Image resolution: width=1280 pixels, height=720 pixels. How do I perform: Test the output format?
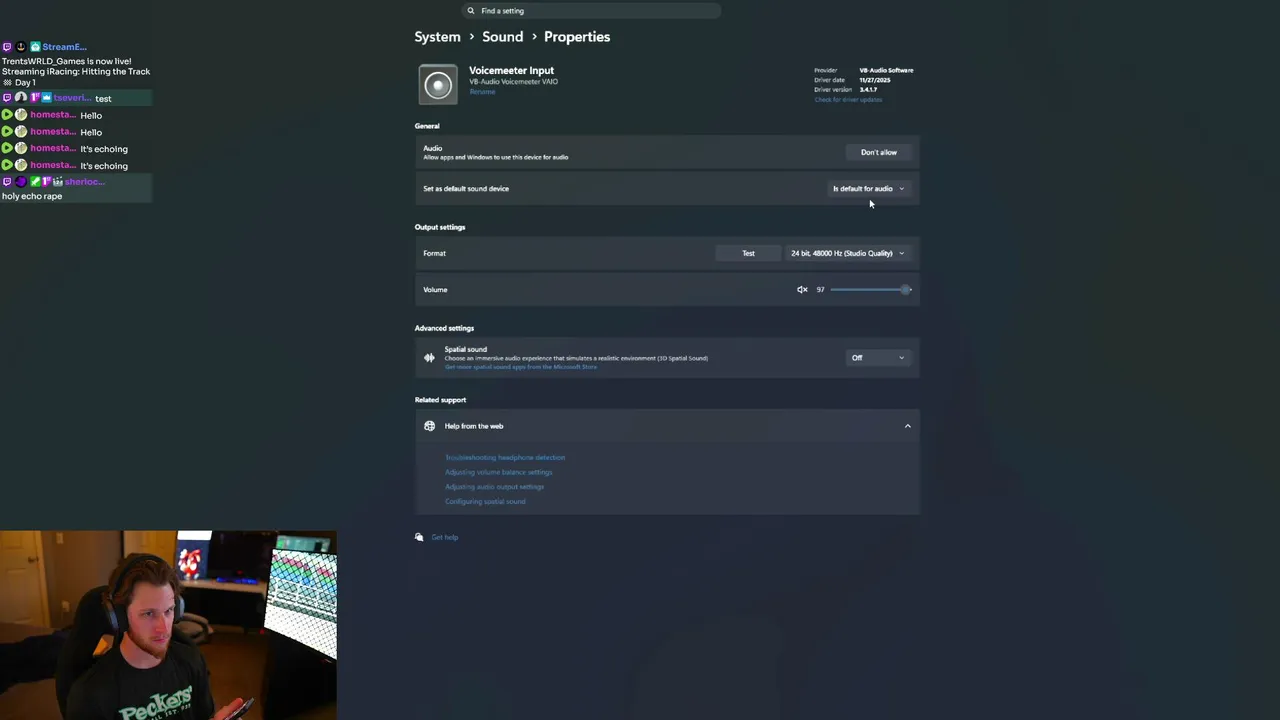(748, 253)
